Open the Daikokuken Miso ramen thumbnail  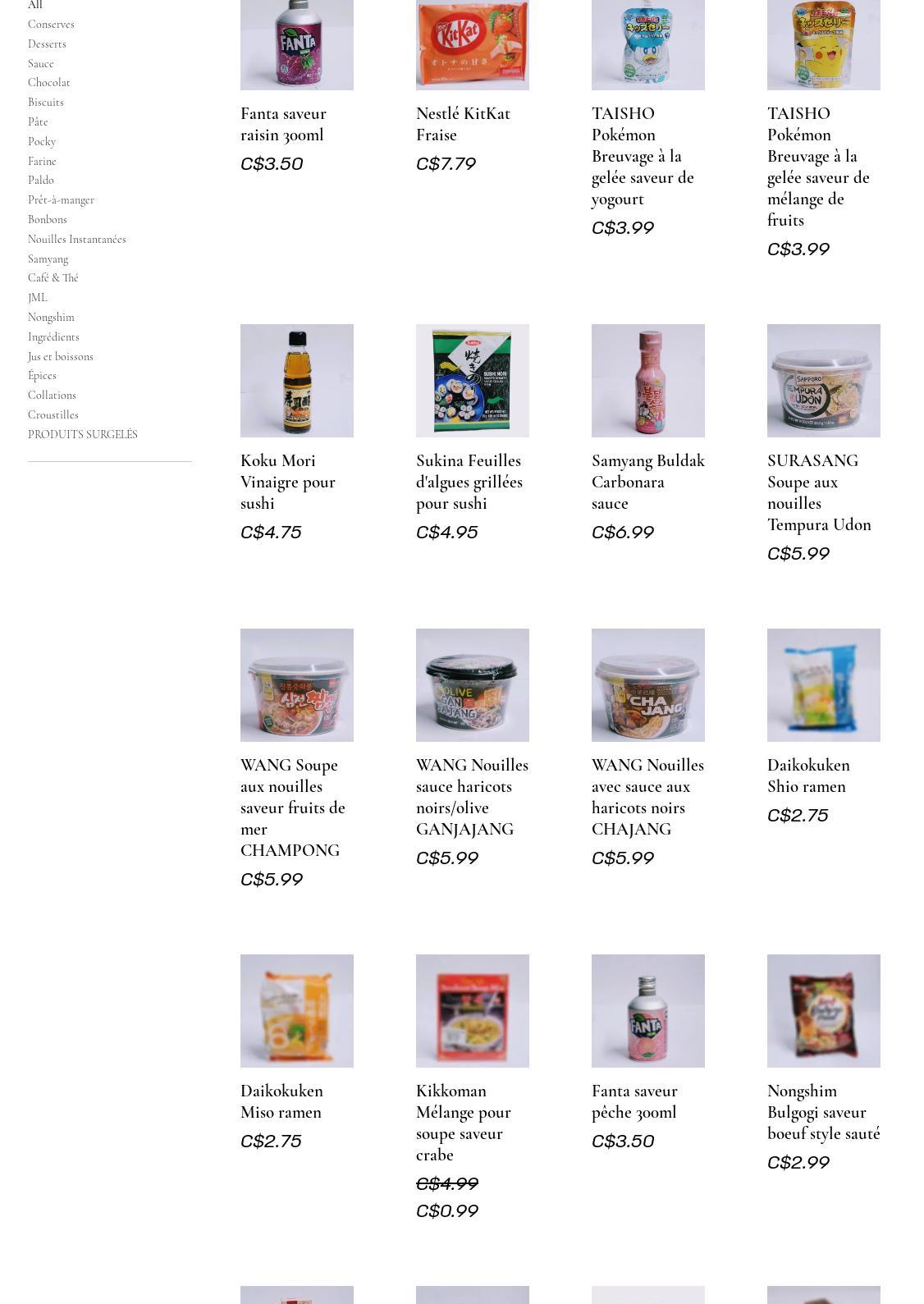click(296, 1011)
